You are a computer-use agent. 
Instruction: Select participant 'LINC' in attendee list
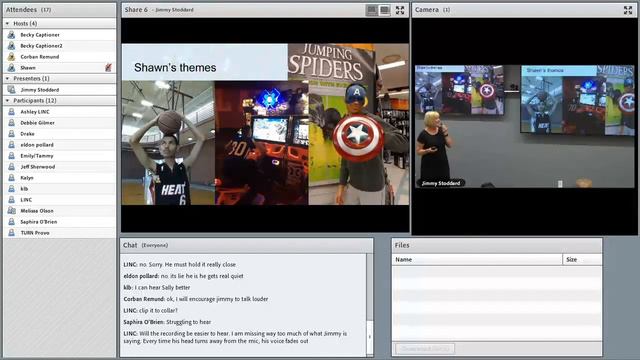pyautogui.click(x=60, y=200)
